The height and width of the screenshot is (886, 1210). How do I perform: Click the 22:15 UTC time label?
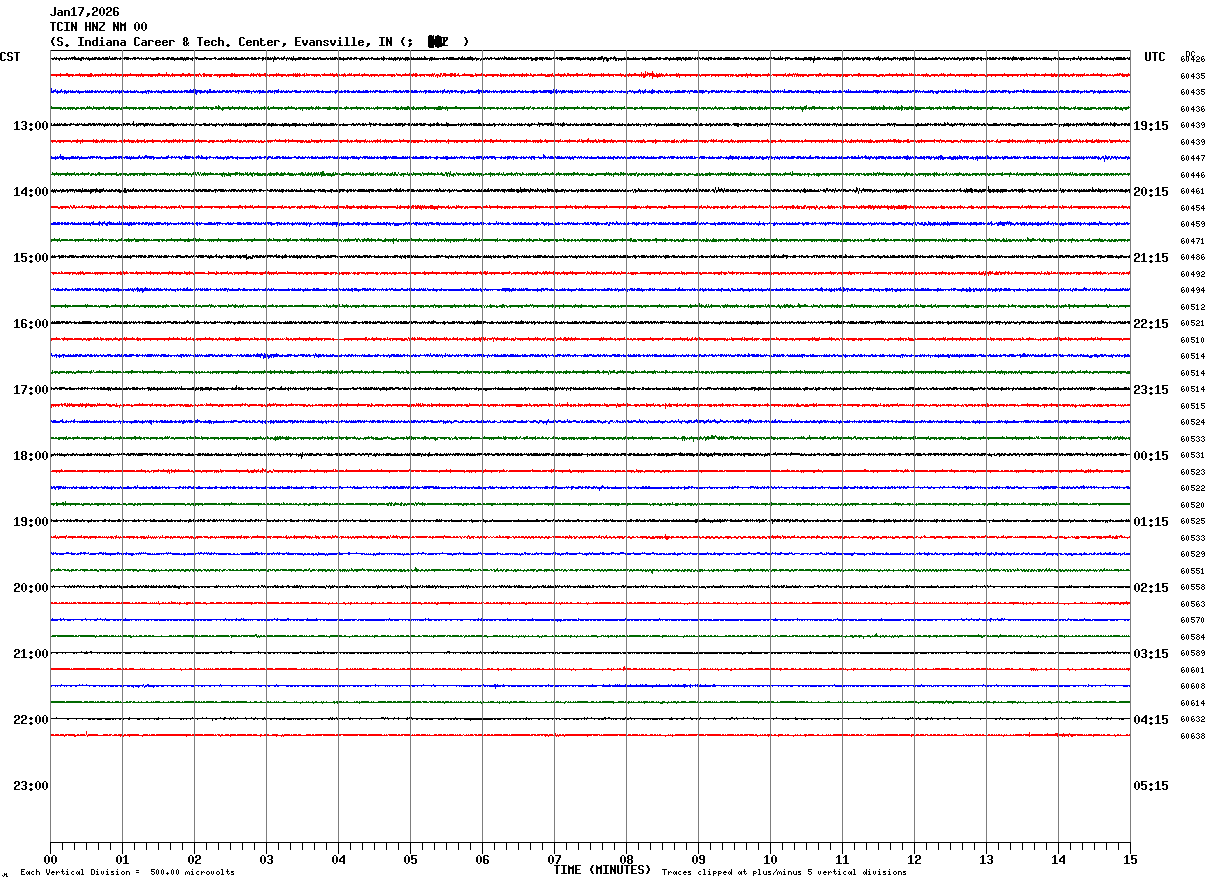(x=1151, y=324)
